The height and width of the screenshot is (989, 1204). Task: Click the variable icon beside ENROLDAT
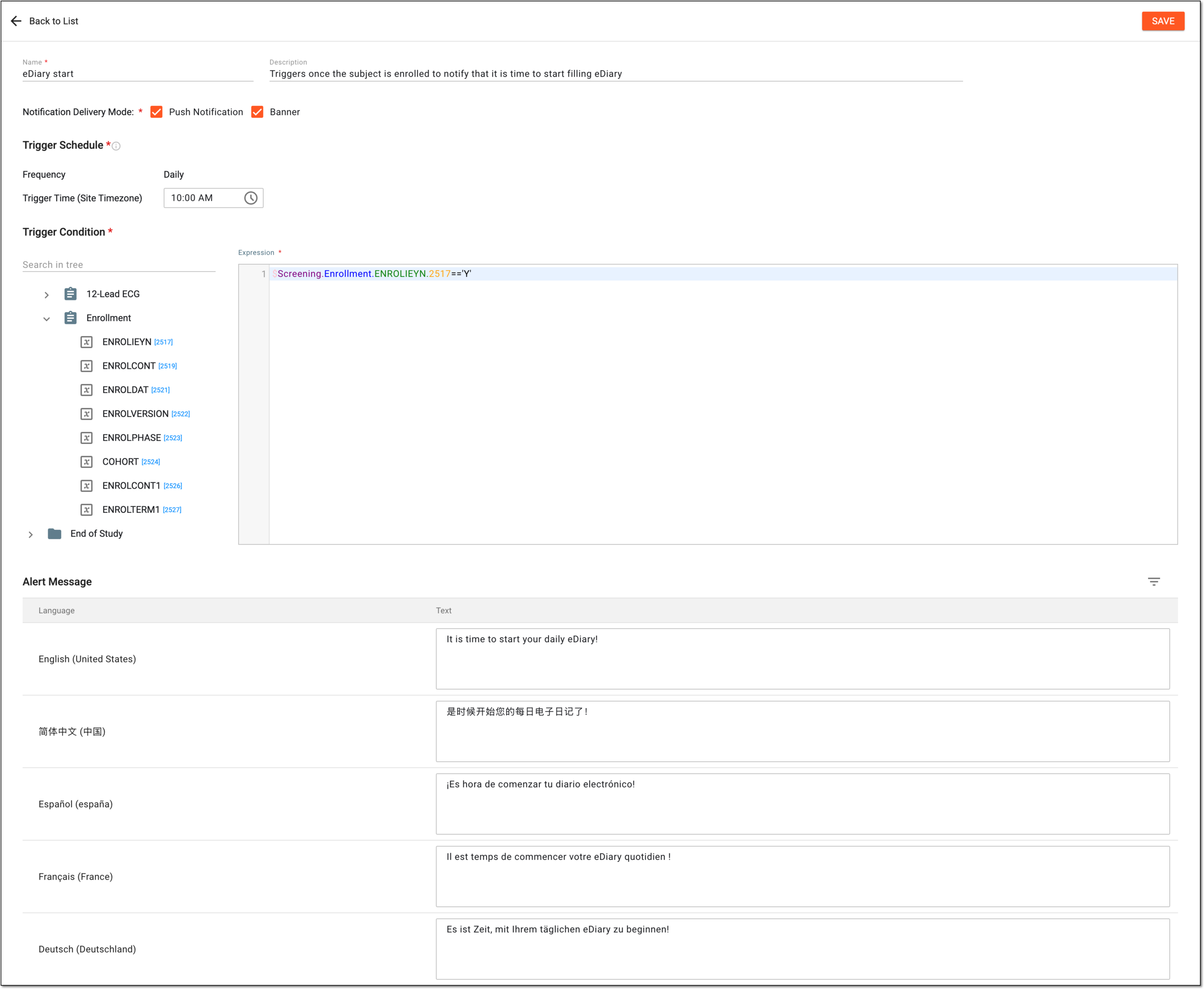pyautogui.click(x=87, y=390)
